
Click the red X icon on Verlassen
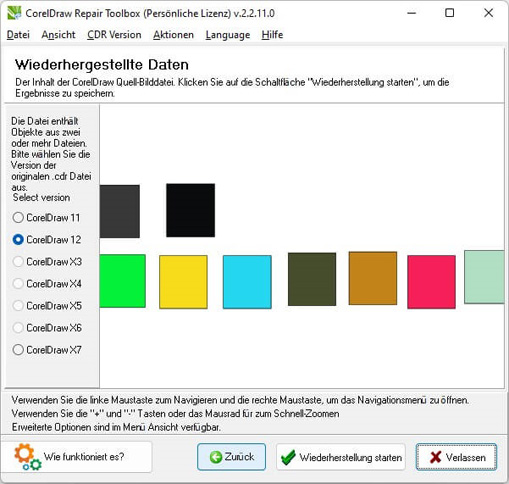pyautogui.click(x=435, y=457)
